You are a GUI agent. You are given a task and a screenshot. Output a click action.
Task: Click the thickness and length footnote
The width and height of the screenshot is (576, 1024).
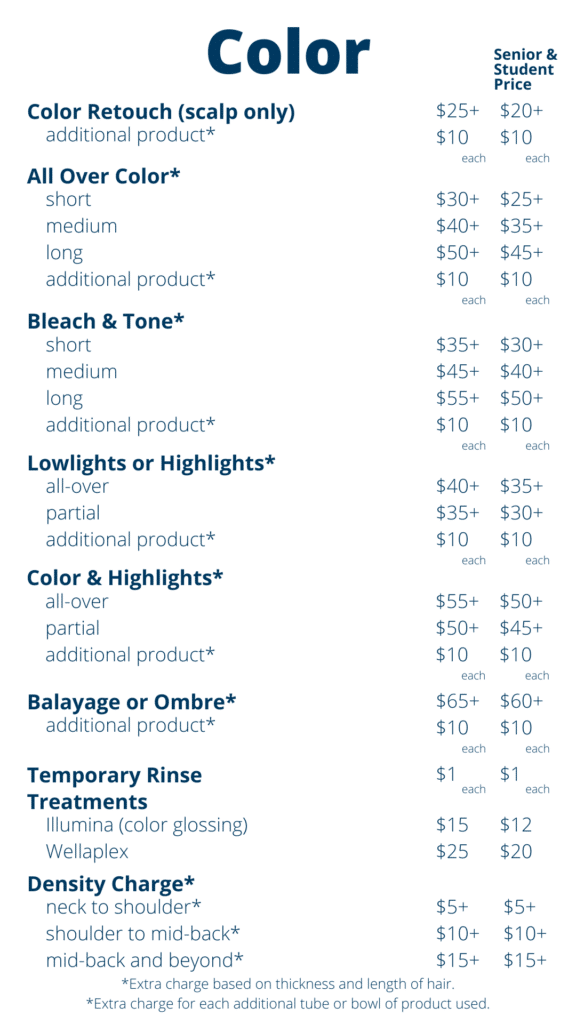288,984
